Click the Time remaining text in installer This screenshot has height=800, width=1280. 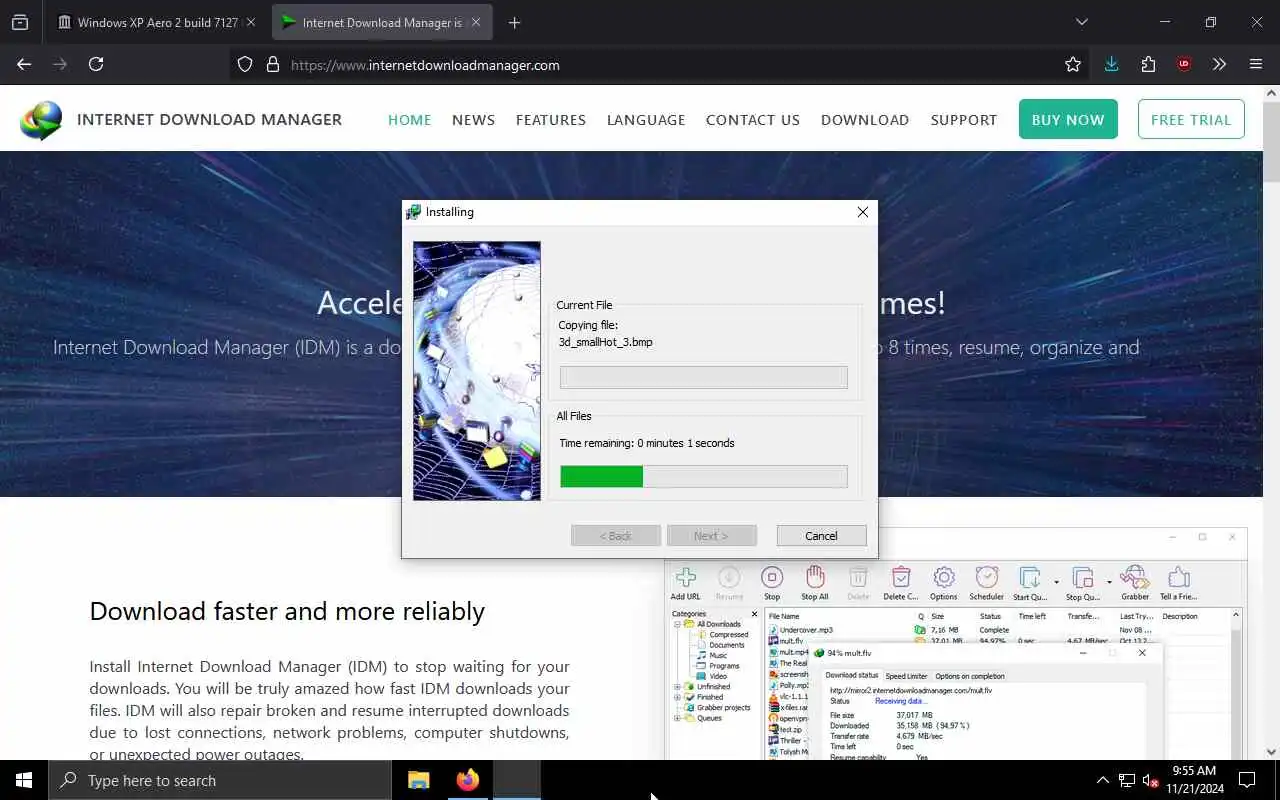(647, 443)
